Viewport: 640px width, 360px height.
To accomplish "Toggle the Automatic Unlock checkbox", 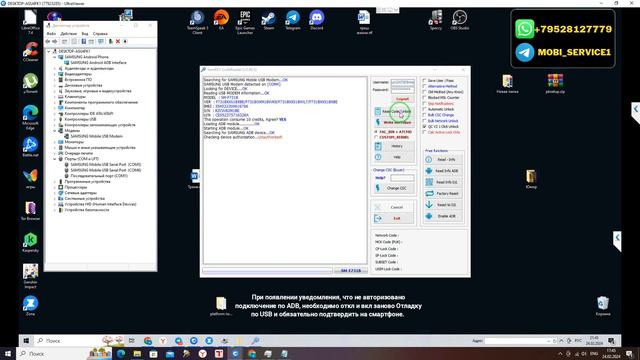I will pyautogui.click(x=425, y=109).
